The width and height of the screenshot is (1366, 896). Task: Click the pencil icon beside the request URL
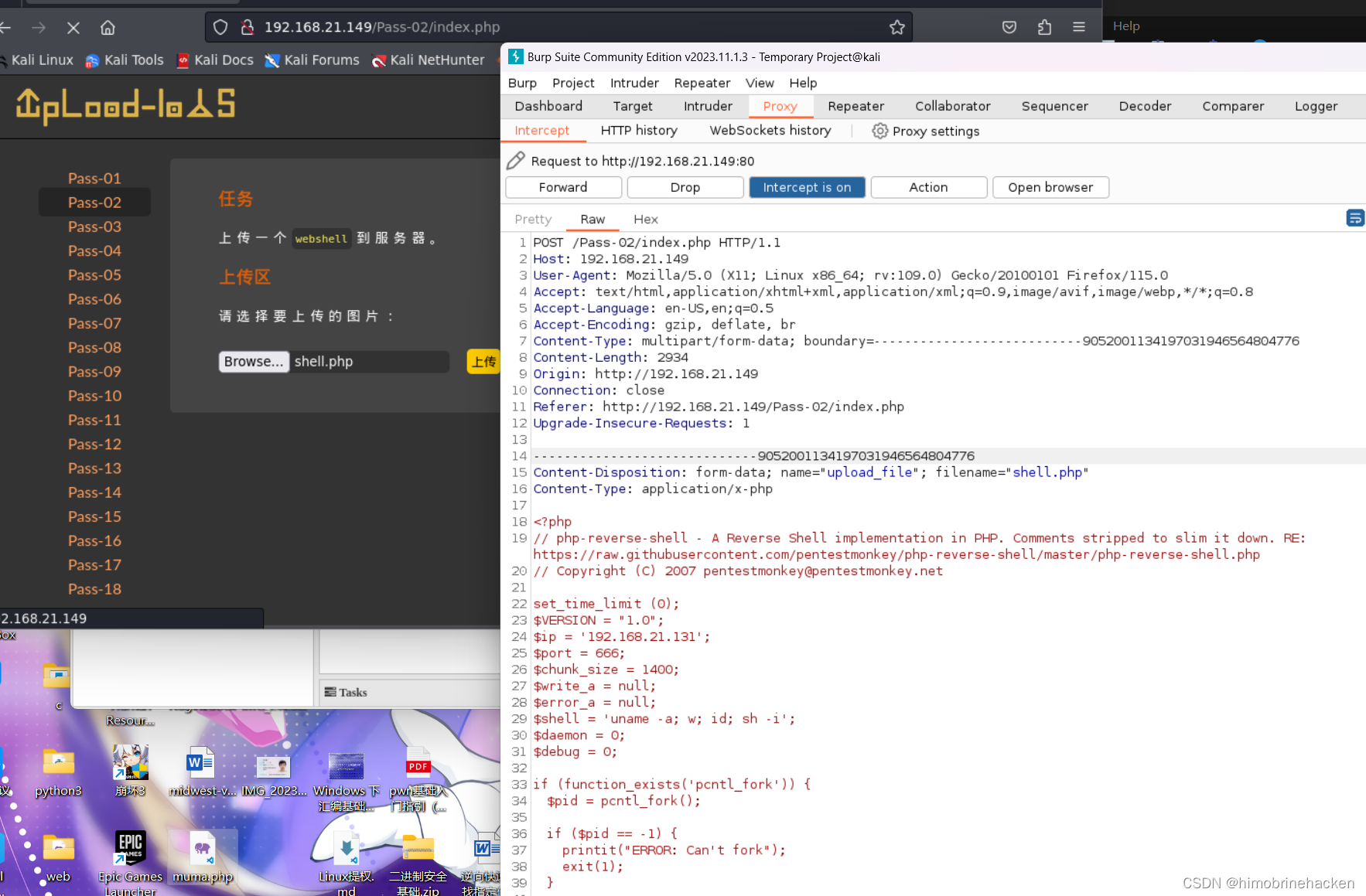point(515,160)
